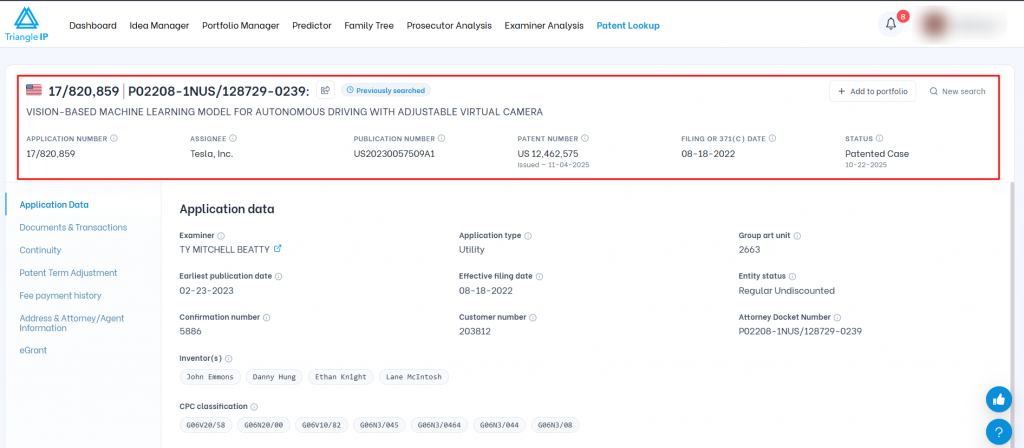
Task: Click assignee value Tesla, Inc.
Action: coord(212,153)
